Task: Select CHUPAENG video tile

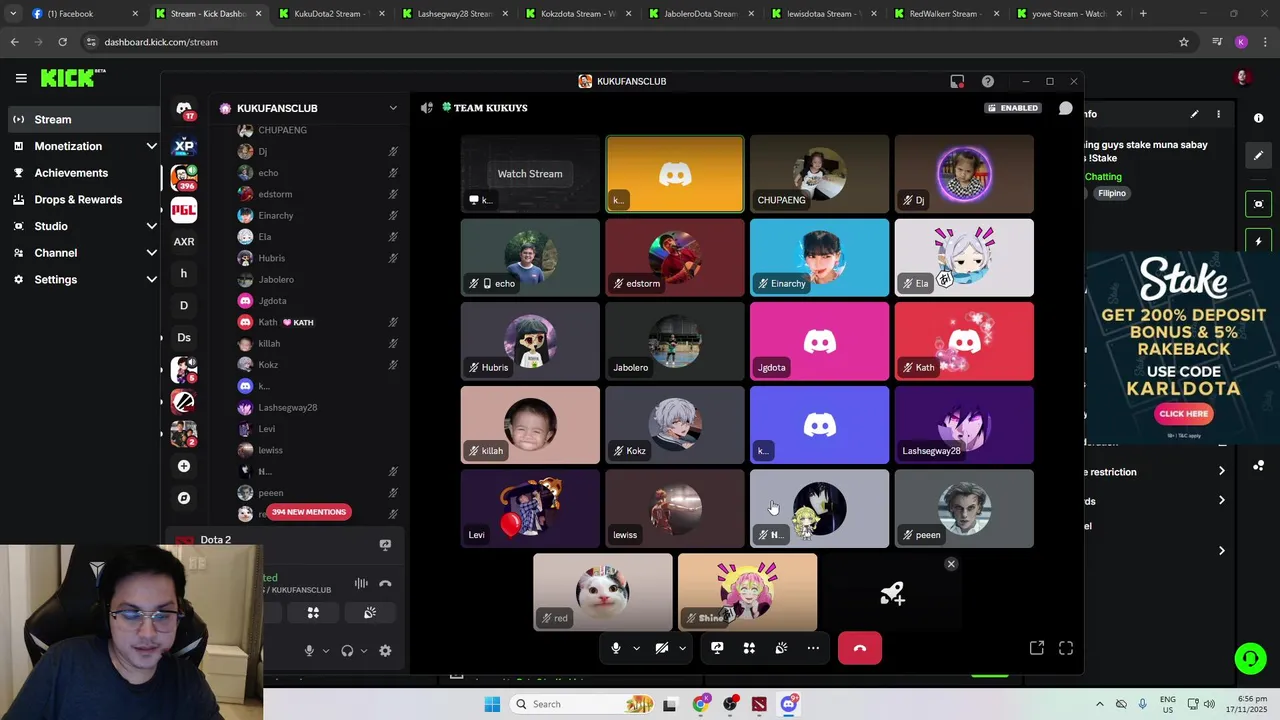Action: point(819,174)
